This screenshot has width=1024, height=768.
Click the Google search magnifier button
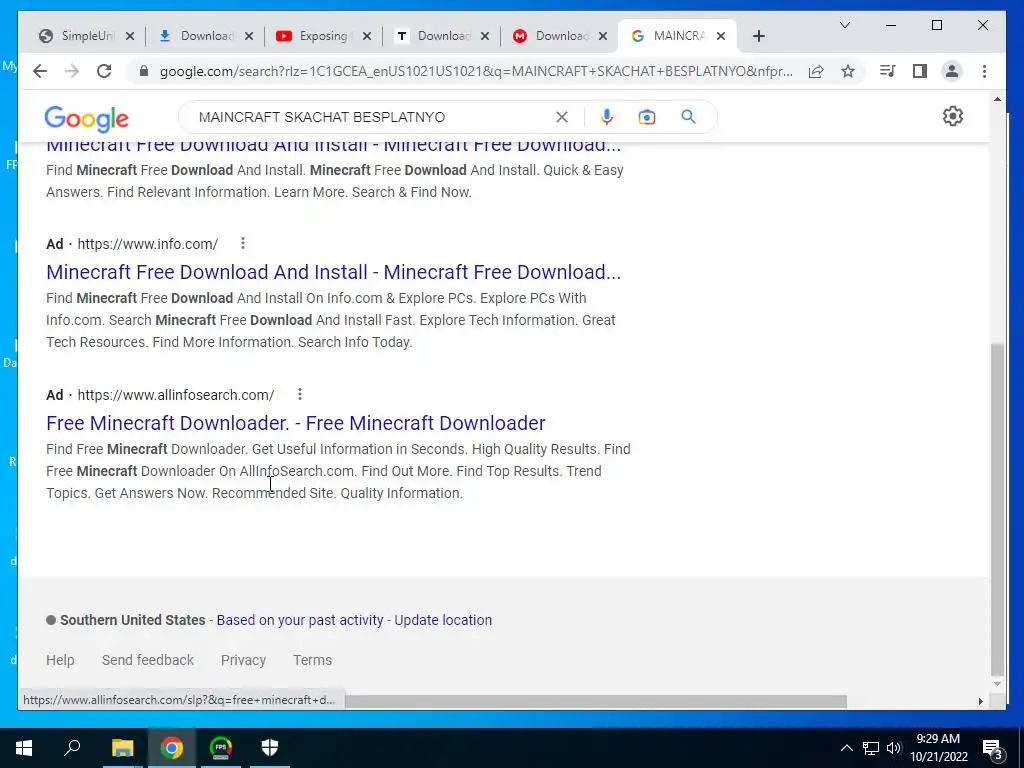(x=688, y=117)
